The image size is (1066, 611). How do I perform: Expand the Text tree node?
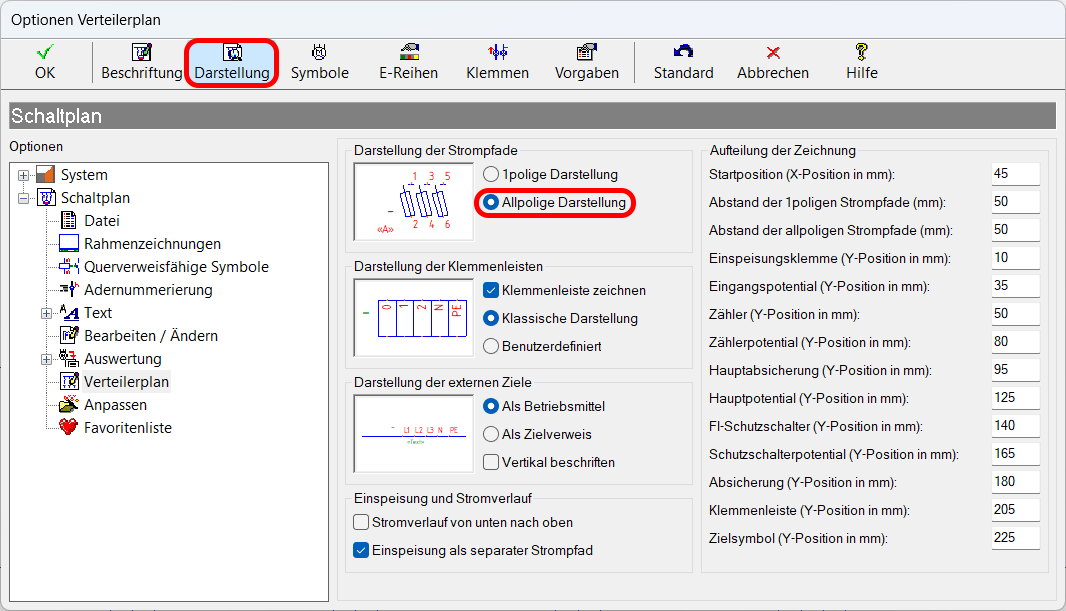click(x=47, y=313)
